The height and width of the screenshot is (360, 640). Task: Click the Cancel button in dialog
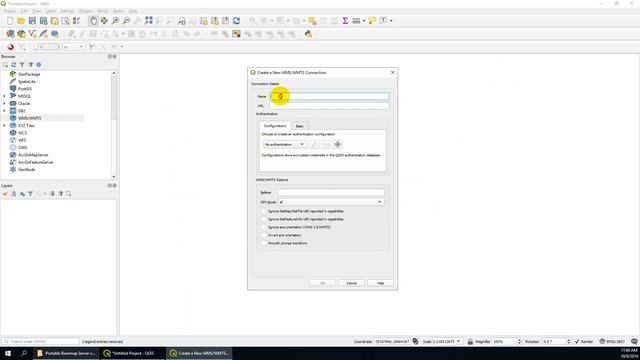click(x=351, y=283)
